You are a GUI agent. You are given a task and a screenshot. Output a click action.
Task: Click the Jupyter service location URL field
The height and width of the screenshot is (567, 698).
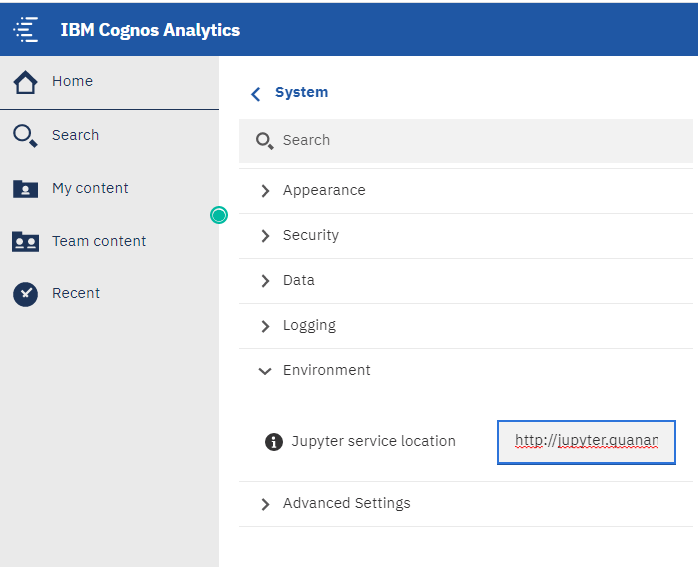[586, 442]
